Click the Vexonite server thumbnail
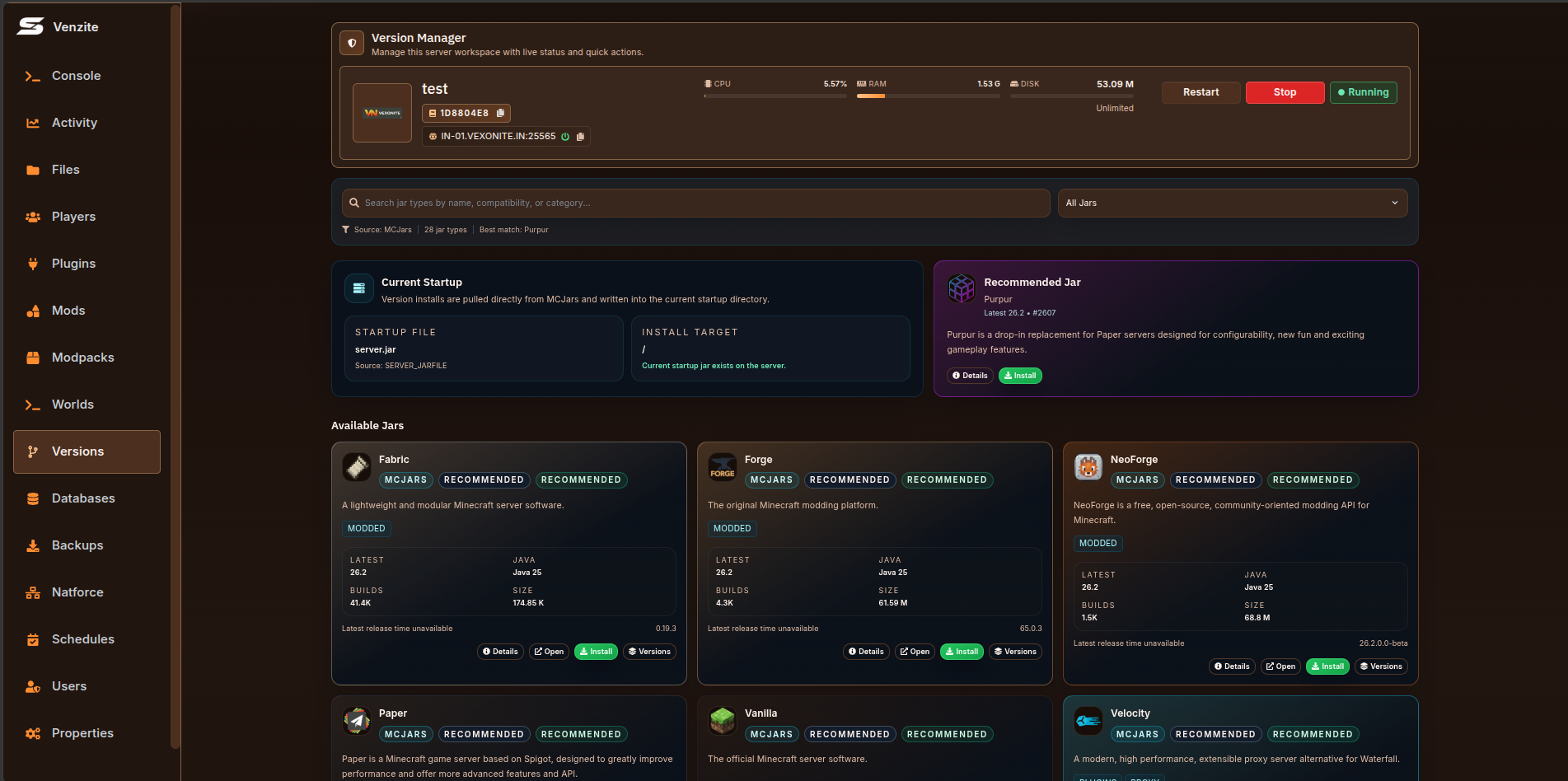Screen dimensions: 1568x781 pos(382,113)
